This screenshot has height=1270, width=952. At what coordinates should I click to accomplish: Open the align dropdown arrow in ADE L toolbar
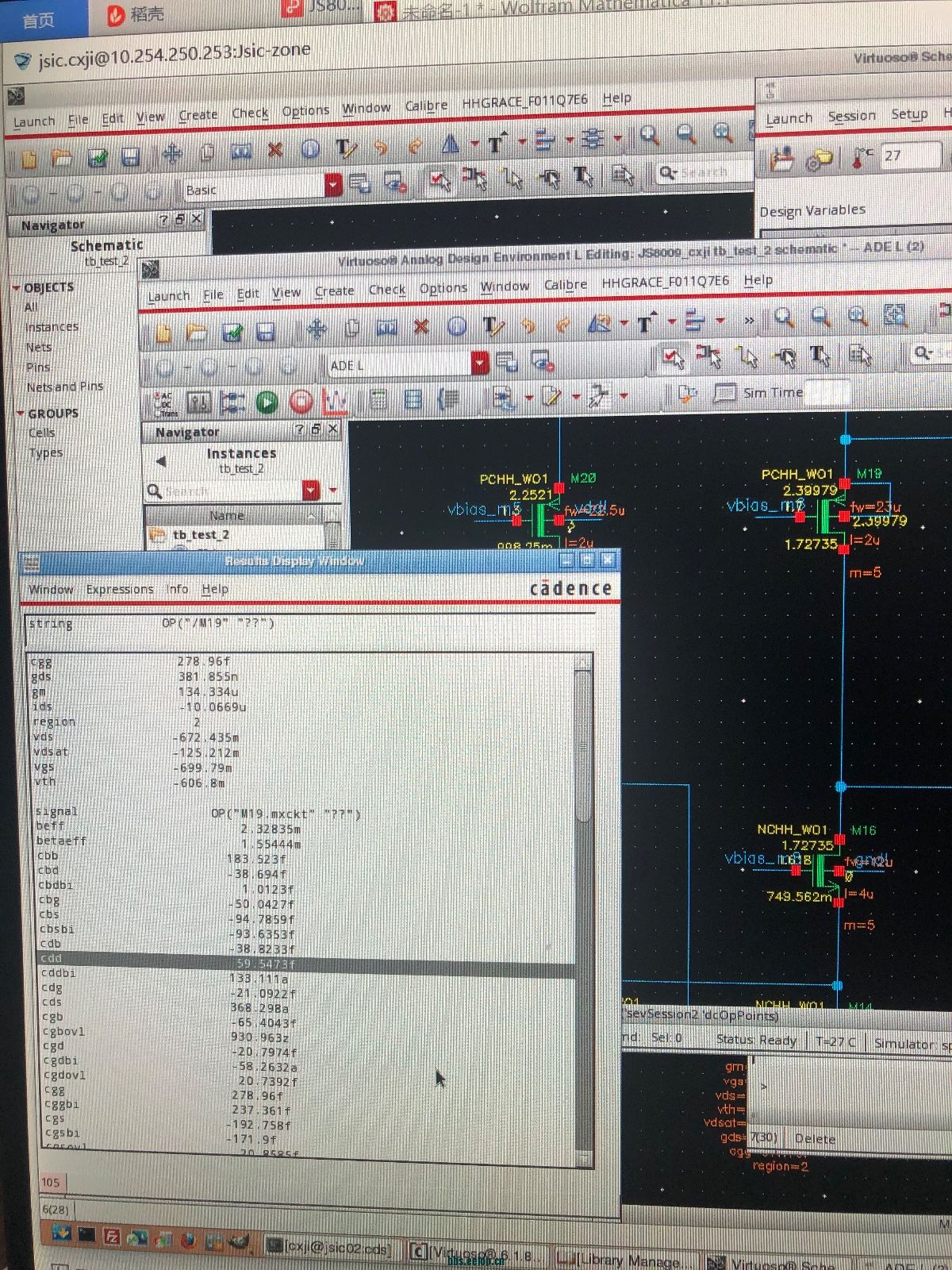click(x=720, y=321)
